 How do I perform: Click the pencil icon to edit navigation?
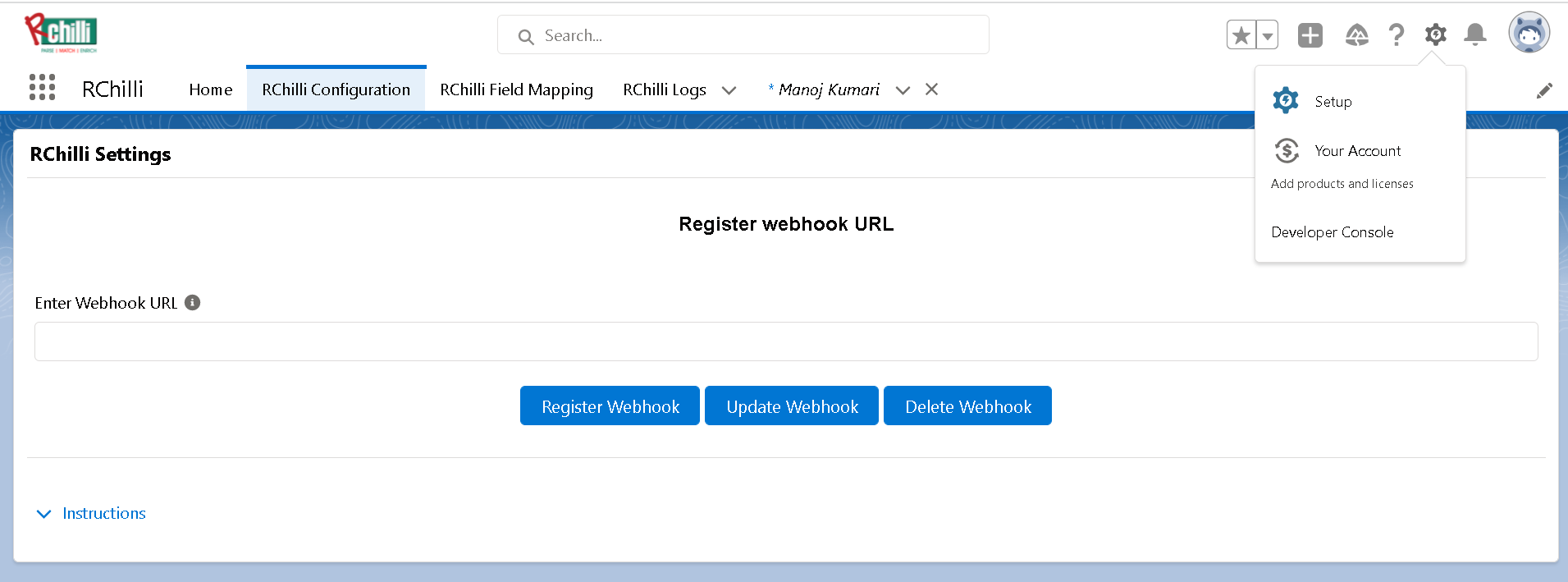(1544, 90)
